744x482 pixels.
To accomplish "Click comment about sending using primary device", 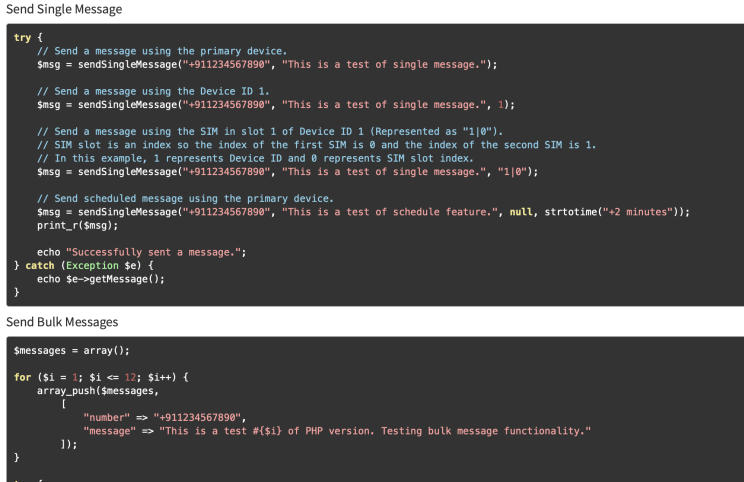I will point(162,51).
